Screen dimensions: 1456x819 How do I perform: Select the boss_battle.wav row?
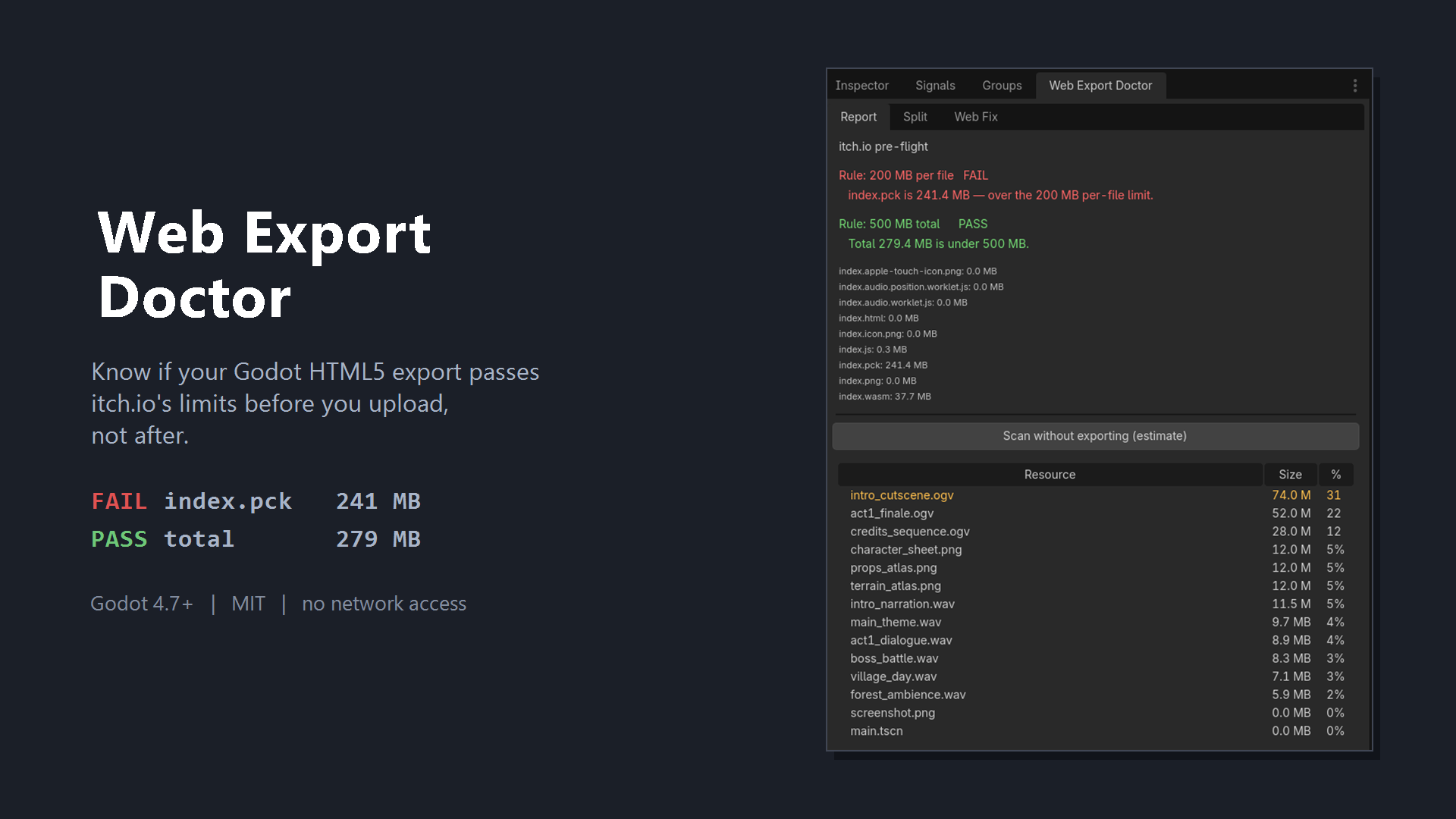tap(1095, 659)
